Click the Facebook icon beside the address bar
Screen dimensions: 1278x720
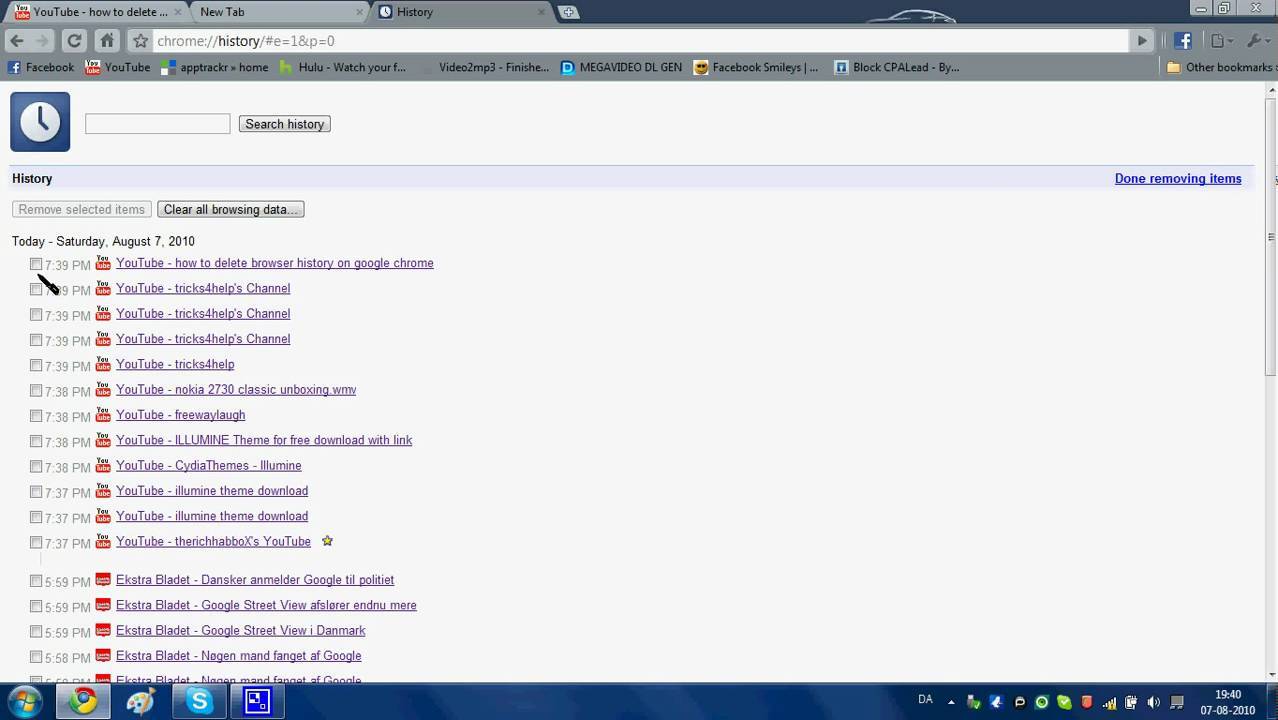tap(1182, 41)
